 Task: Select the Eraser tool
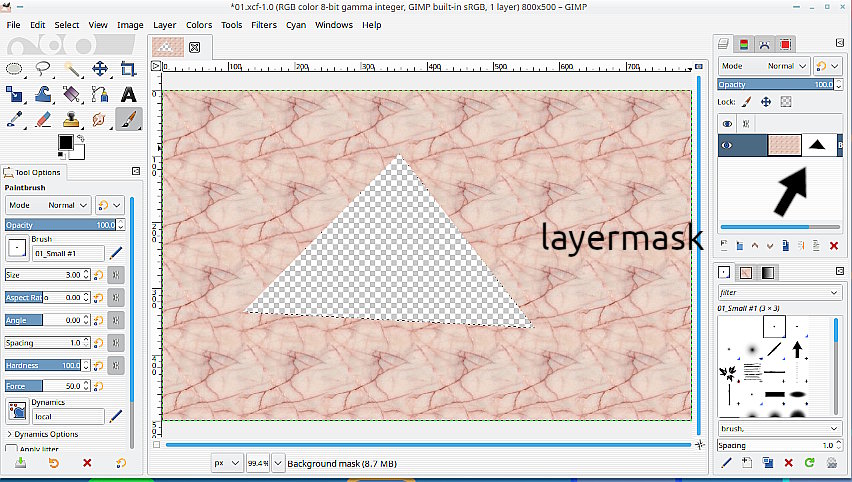click(x=43, y=120)
